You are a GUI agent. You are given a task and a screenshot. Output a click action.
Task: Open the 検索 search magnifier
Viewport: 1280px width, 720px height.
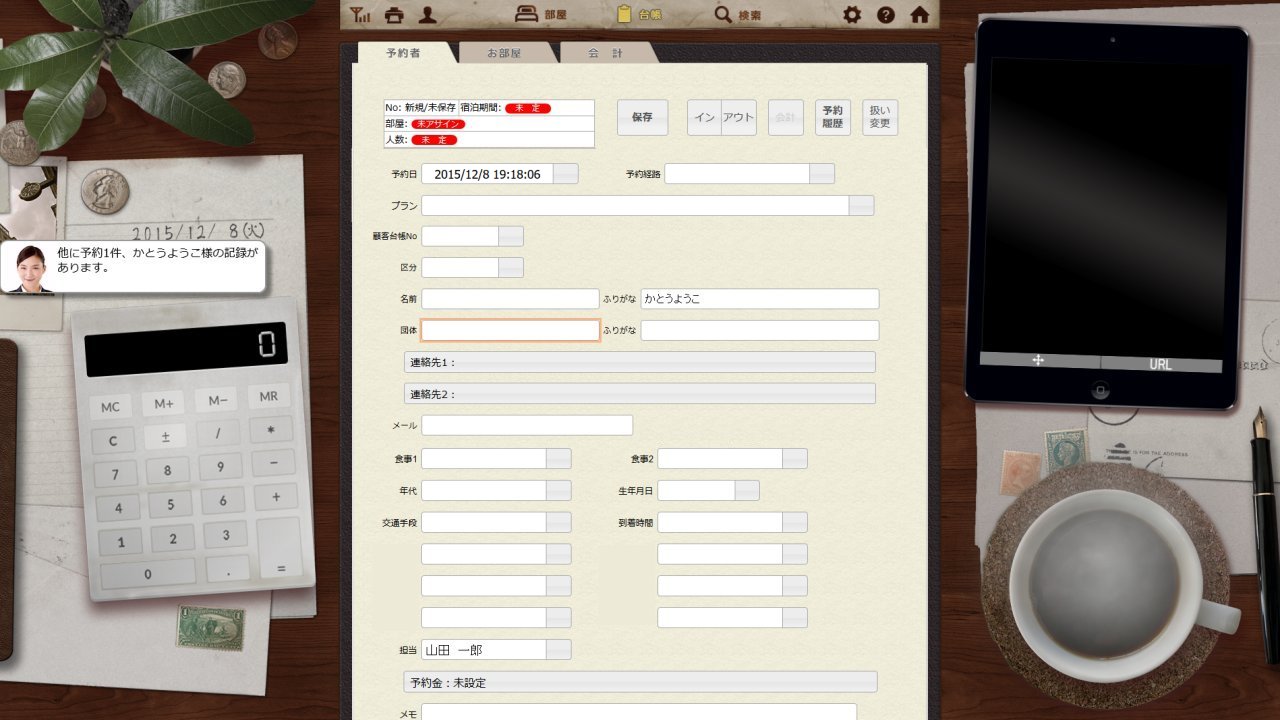723,15
